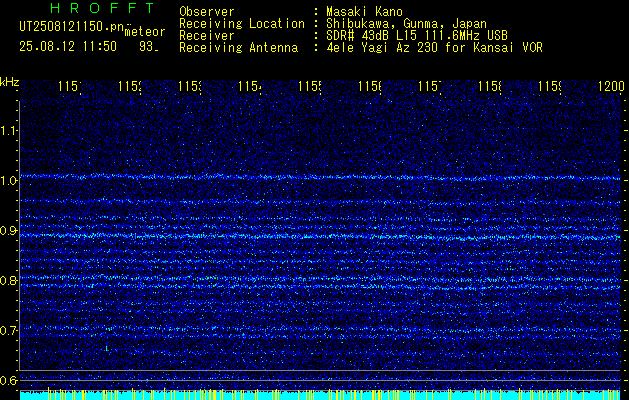This screenshot has height=400, width=629.
Task: Select the observer name Masaki Kano
Action: tap(364, 12)
